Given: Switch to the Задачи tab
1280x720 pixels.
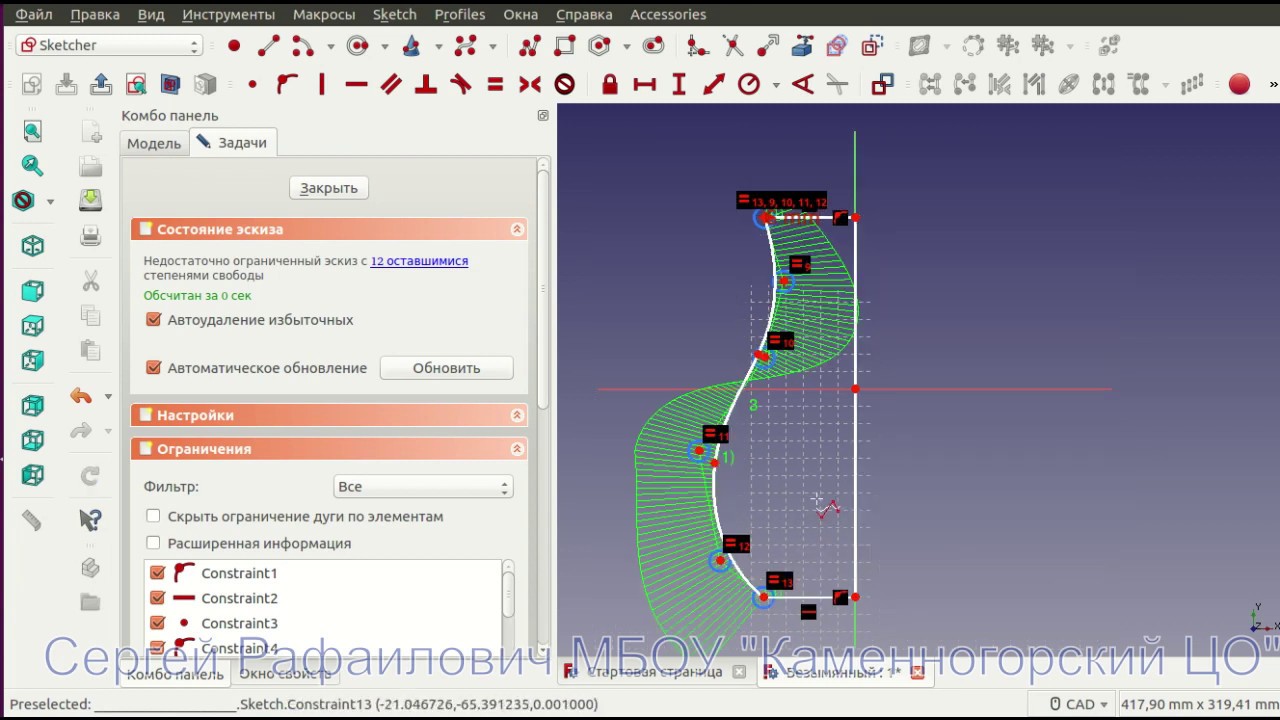Looking at the screenshot, I should click(232, 143).
